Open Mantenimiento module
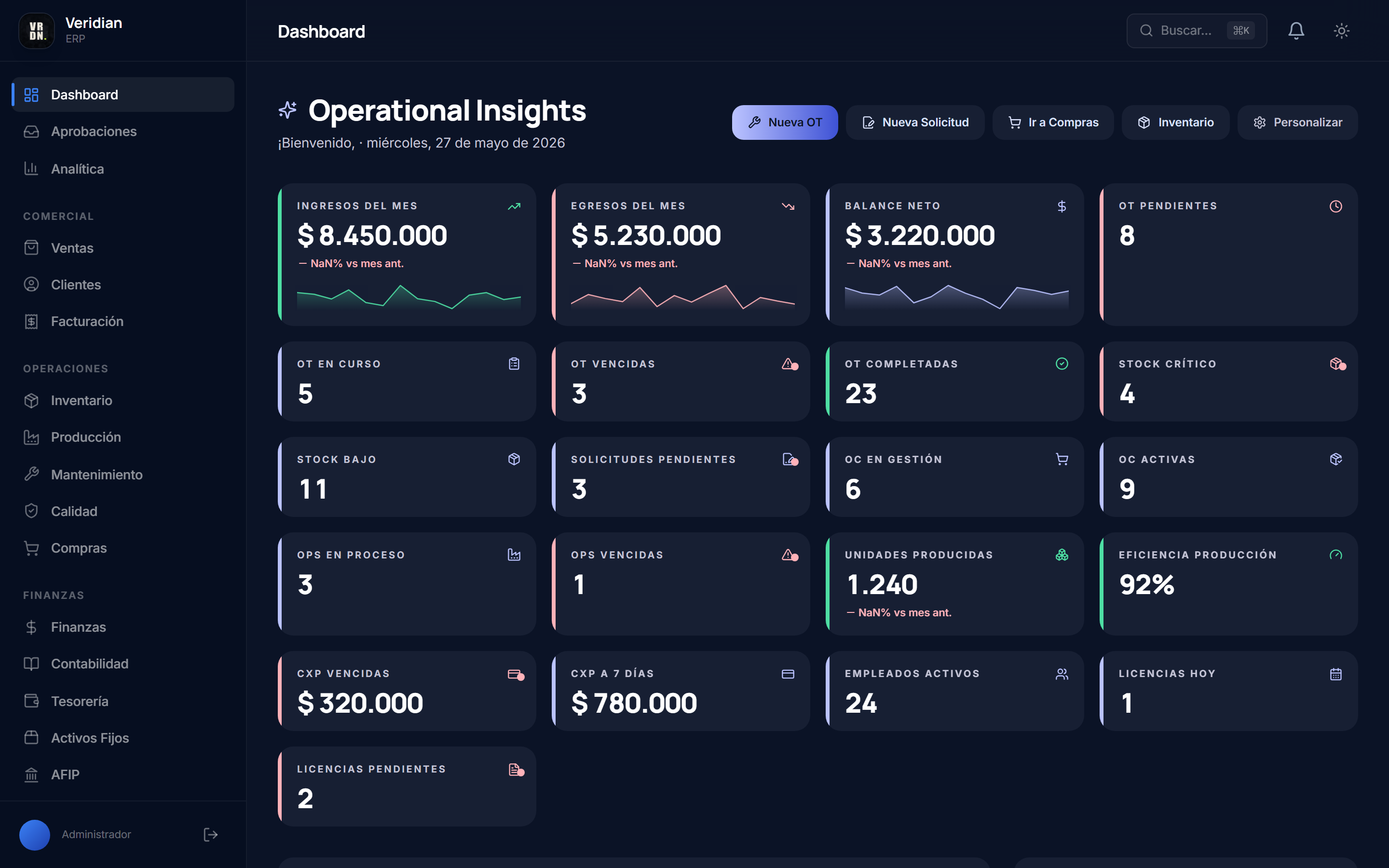This screenshot has height=868, width=1389. coord(123,474)
